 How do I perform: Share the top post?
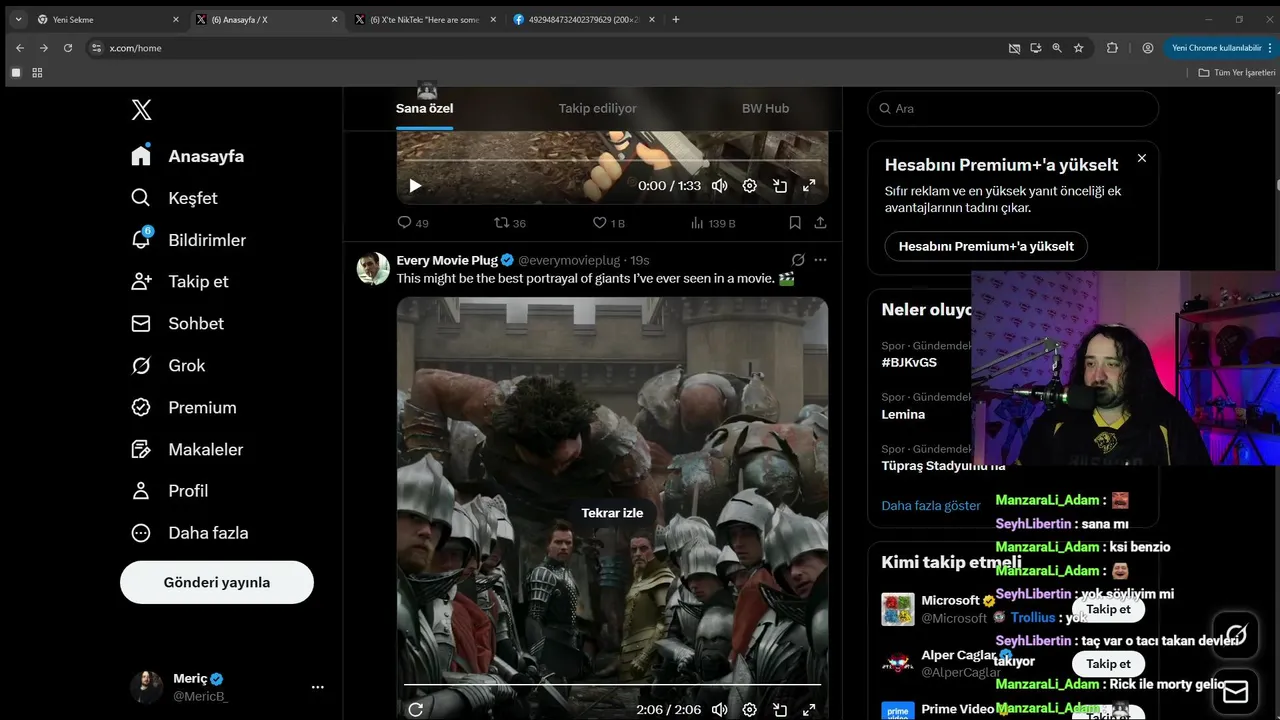click(x=820, y=223)
